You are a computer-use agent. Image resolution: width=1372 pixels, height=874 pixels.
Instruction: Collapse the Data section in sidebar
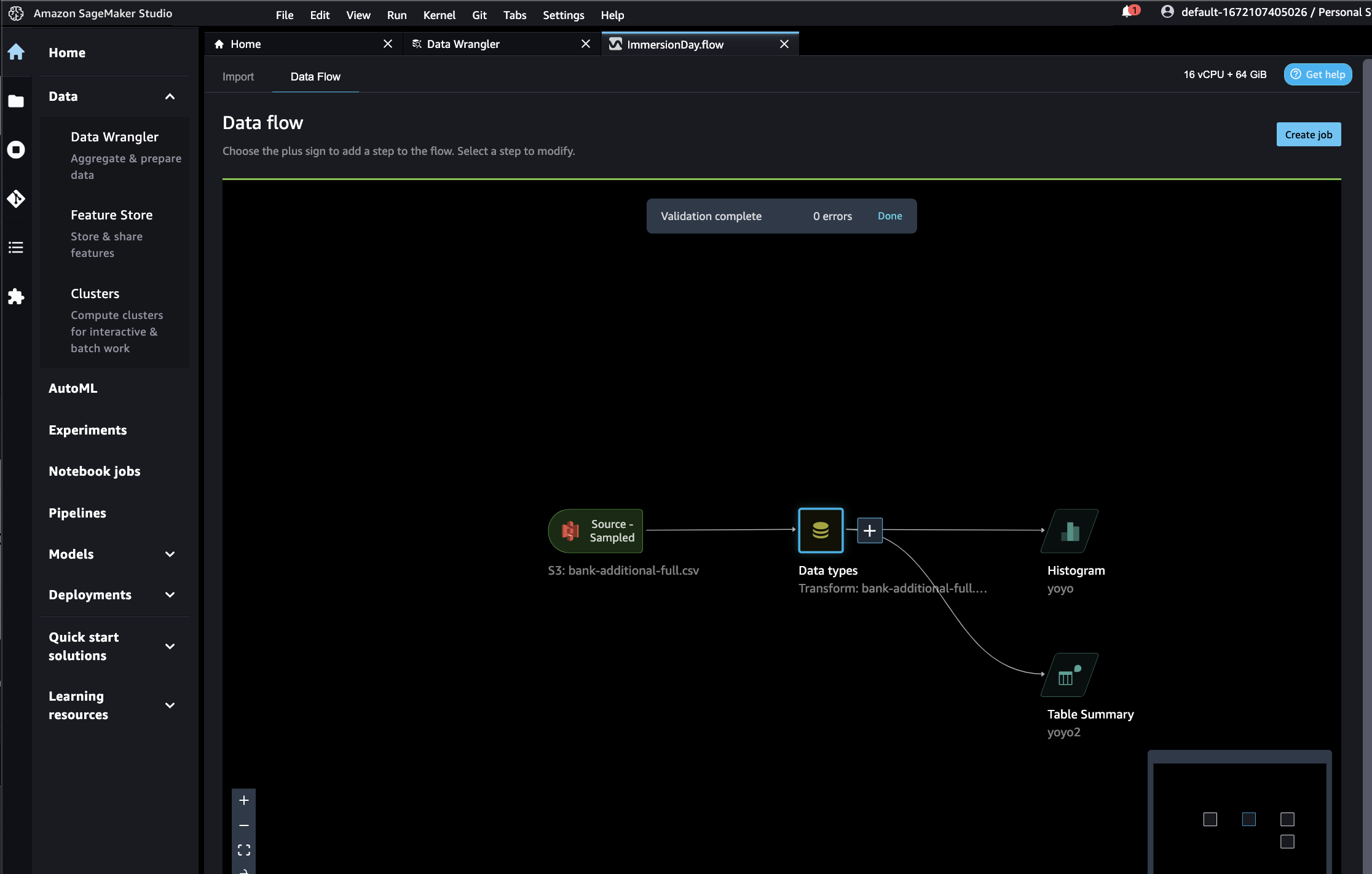(170, 96)
